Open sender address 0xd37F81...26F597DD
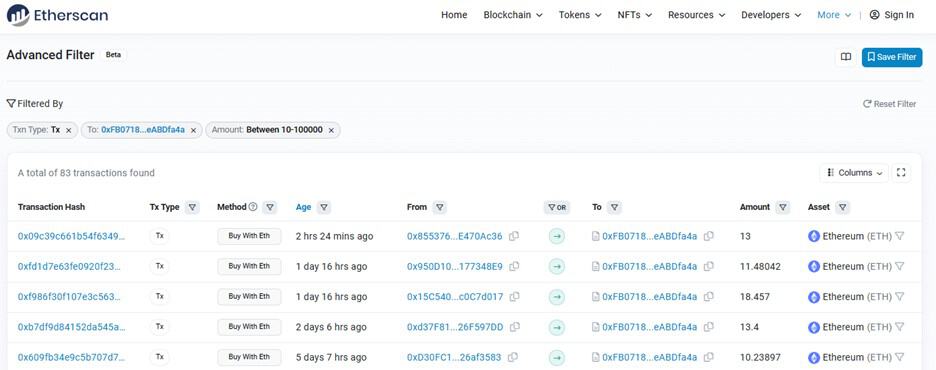Image resolution: width=936 pixels, height=370 pixels. pyautogui.click(x=455, y=327)
